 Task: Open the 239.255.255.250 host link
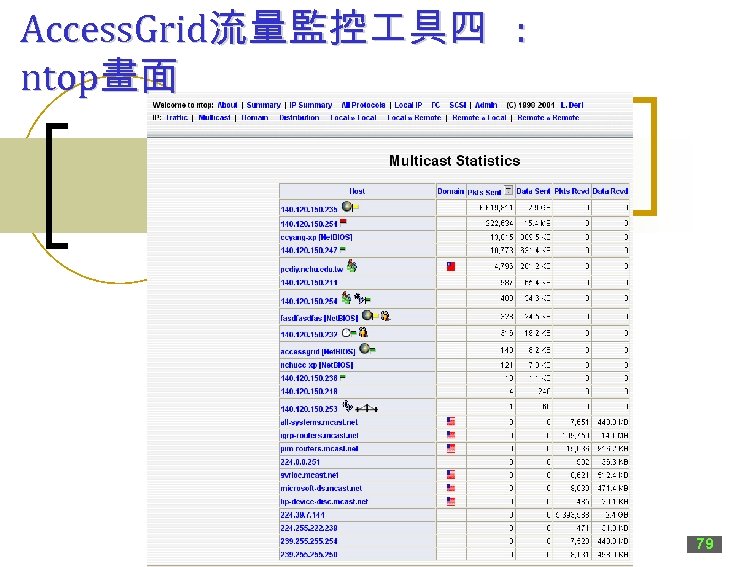309,554
